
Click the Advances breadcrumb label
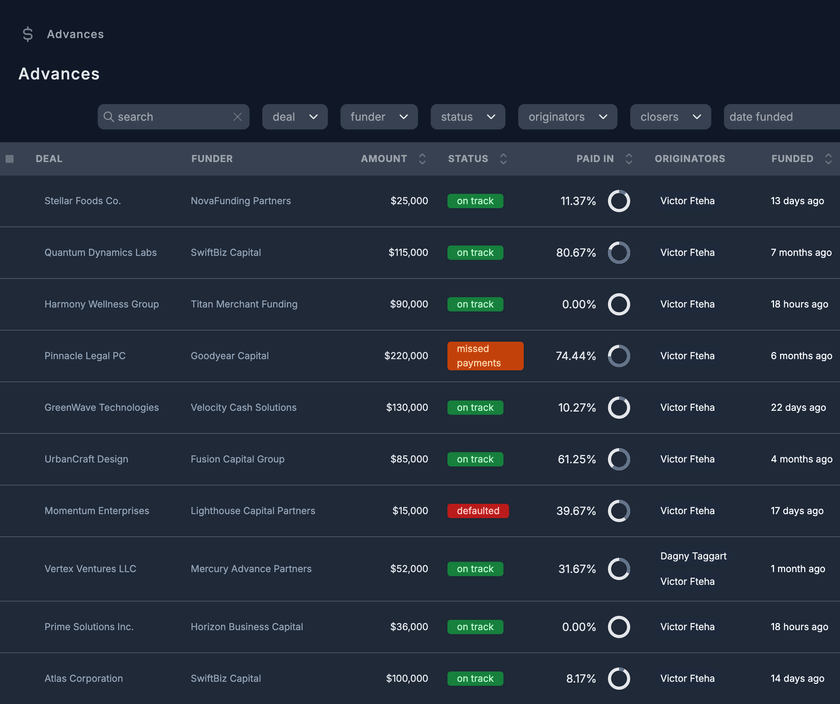[x=75, y=34]
